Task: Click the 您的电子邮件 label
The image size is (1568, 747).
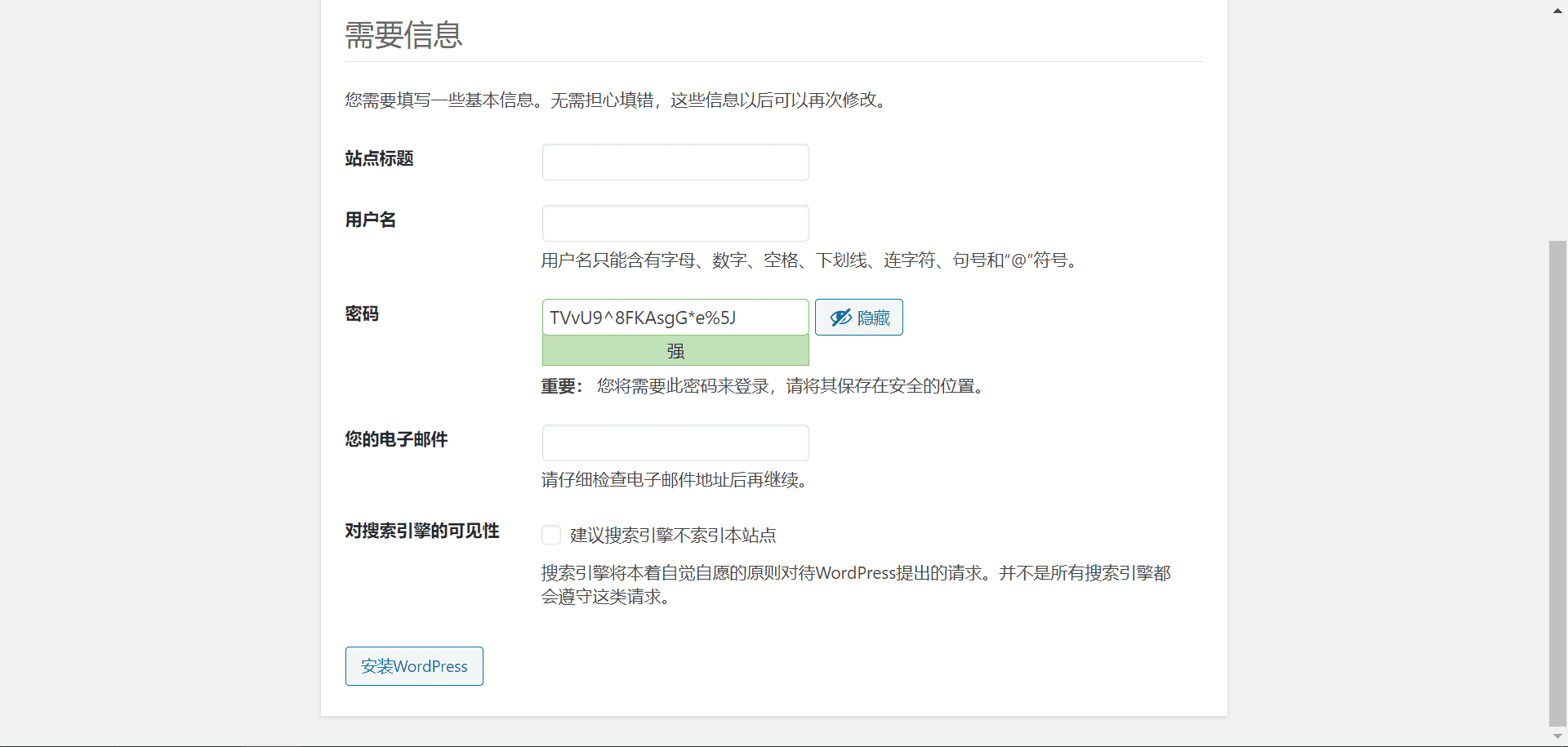Action: click(396, 439)
